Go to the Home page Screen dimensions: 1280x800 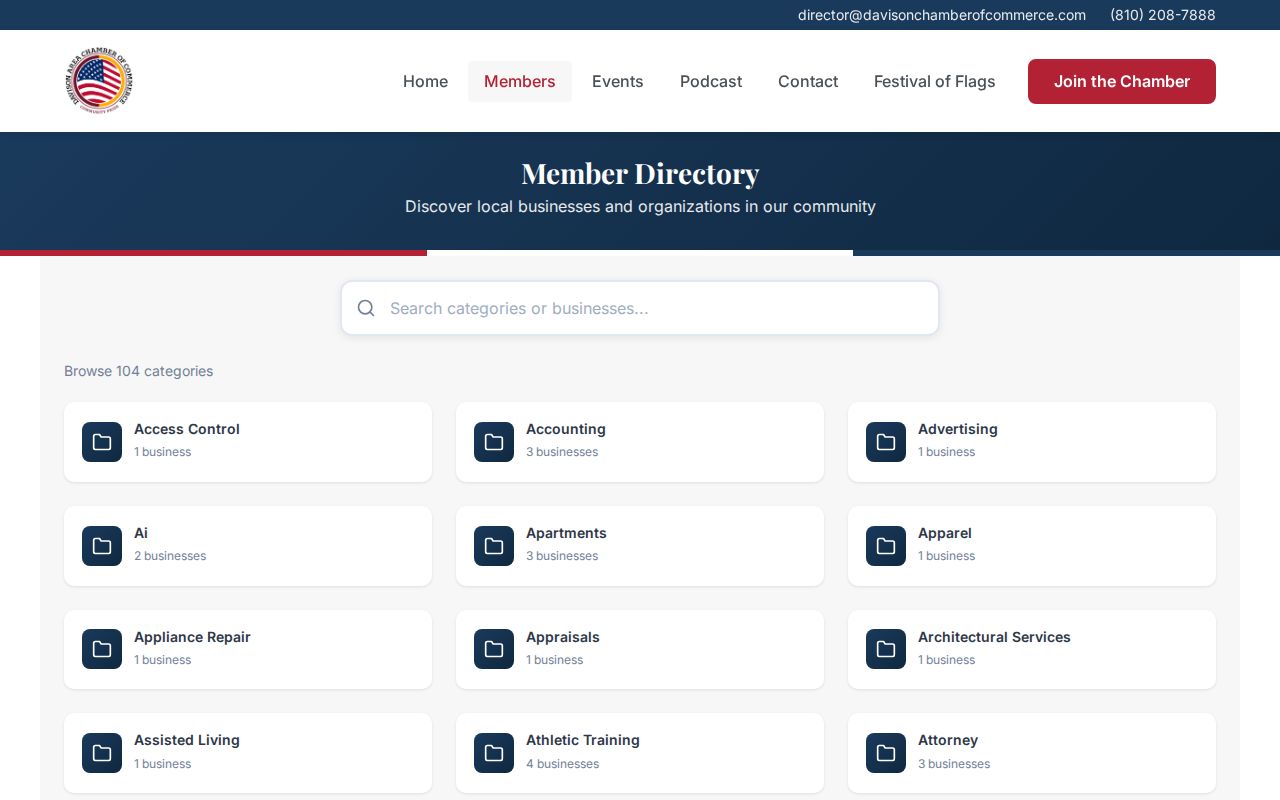point(425,81)
